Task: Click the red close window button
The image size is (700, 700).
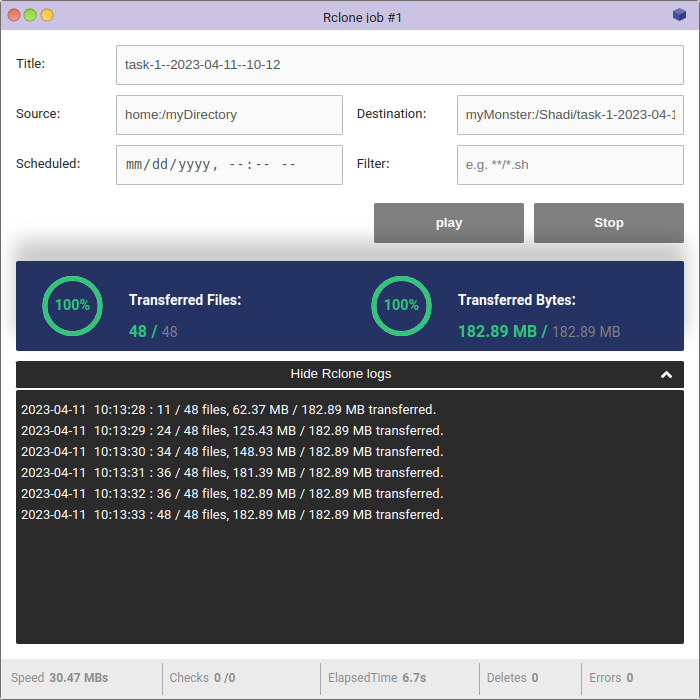Action: (x=14, y=15)
